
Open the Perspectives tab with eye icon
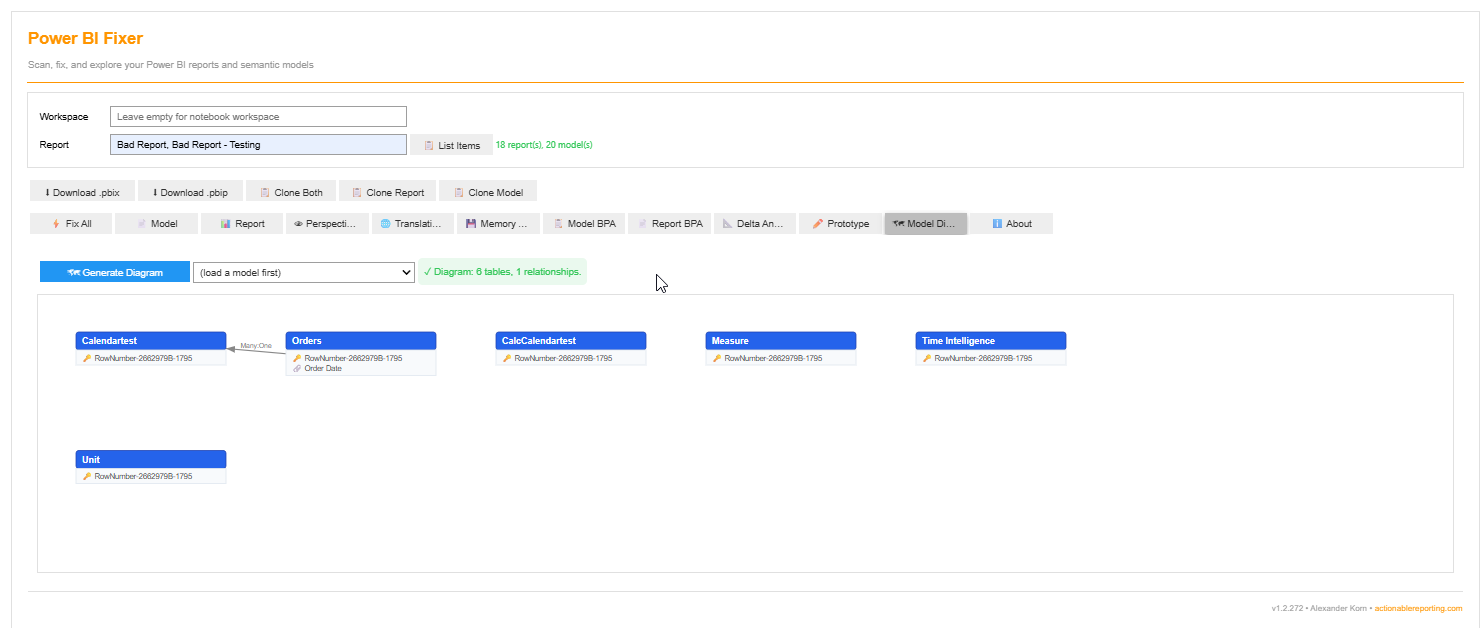click(x=327, y=224)
